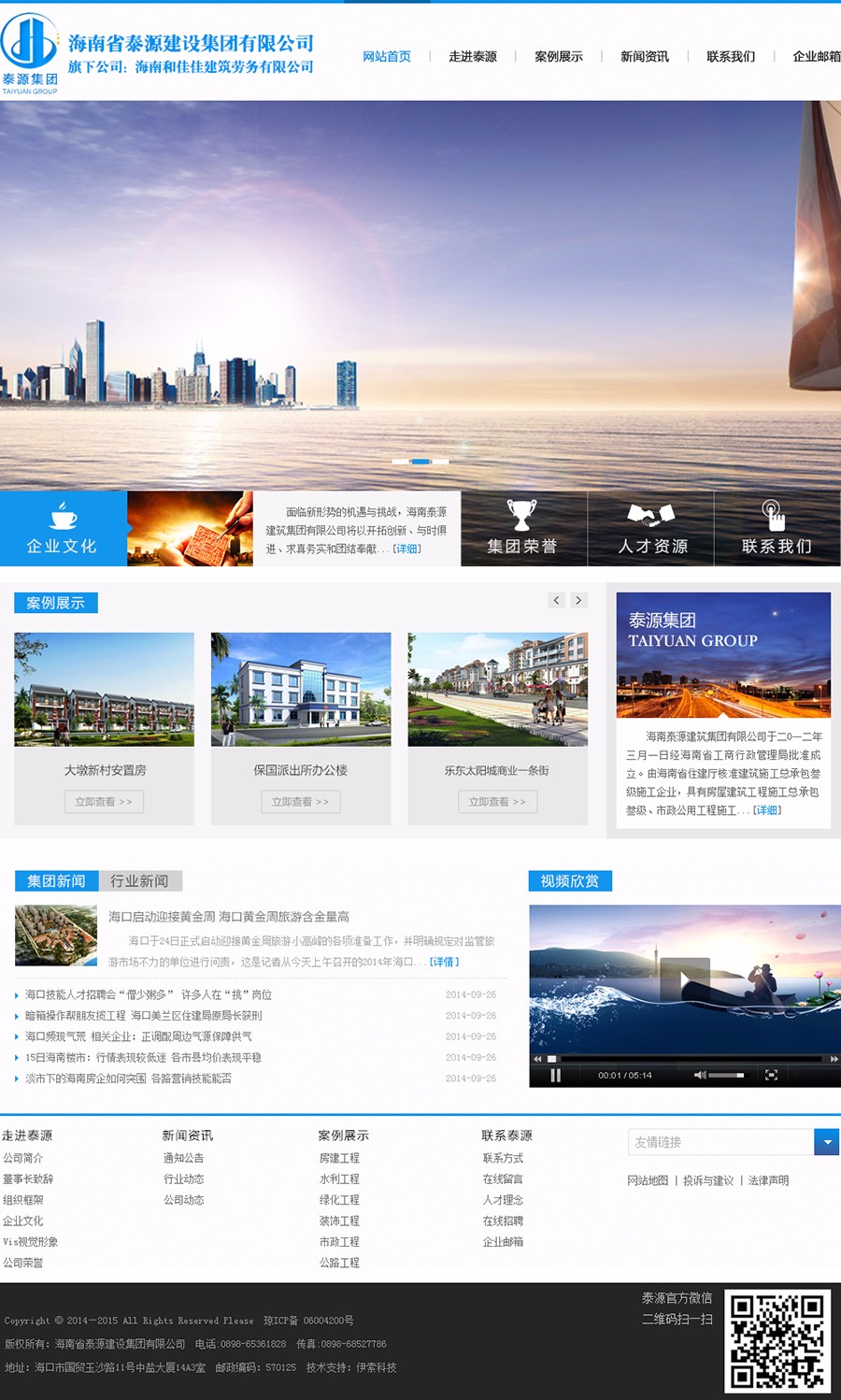This screenshot has height=1400, width=841.
Task: Click the 人才资源 handshake icon
Action: tap(650, 514)
